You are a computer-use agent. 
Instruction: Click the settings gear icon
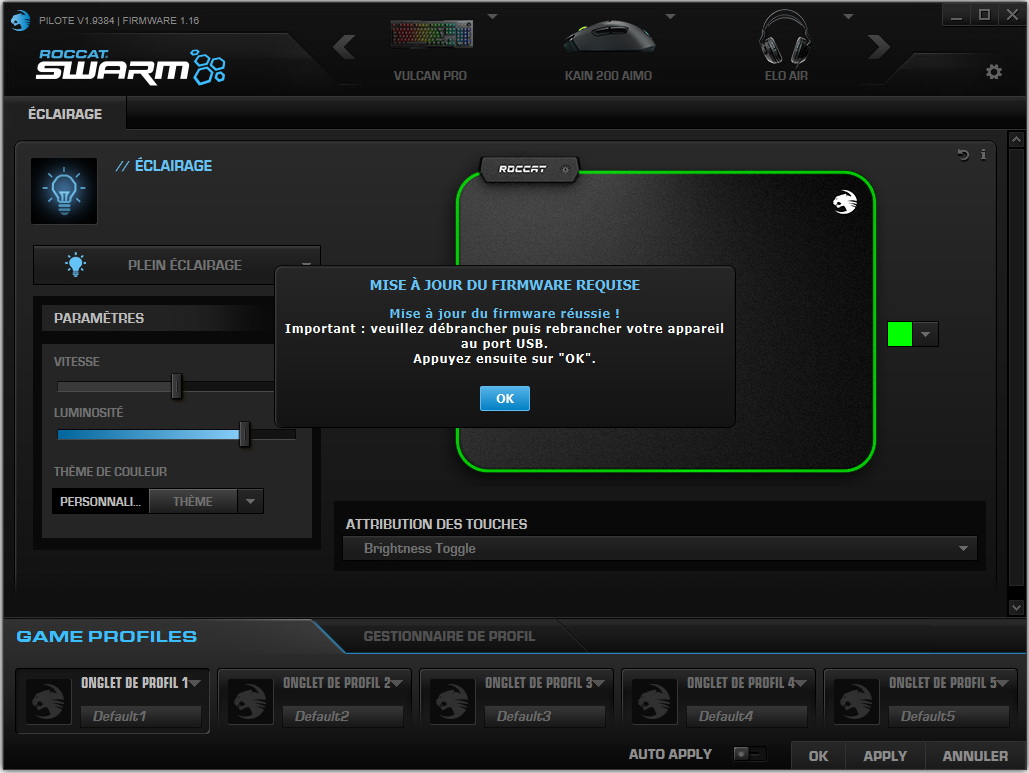point(993,72)
